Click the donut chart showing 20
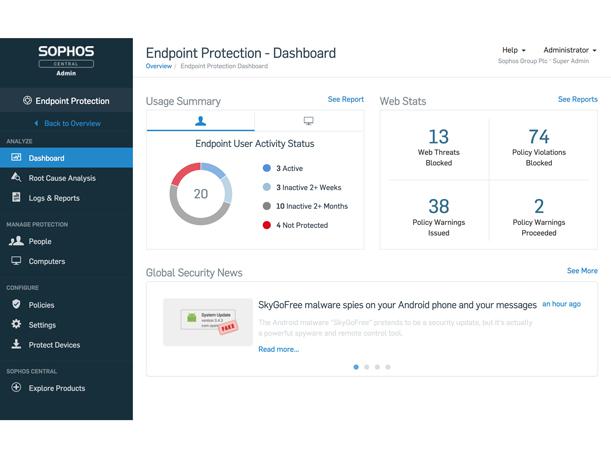Screen dimensions: 611x458 click(201, 194)
